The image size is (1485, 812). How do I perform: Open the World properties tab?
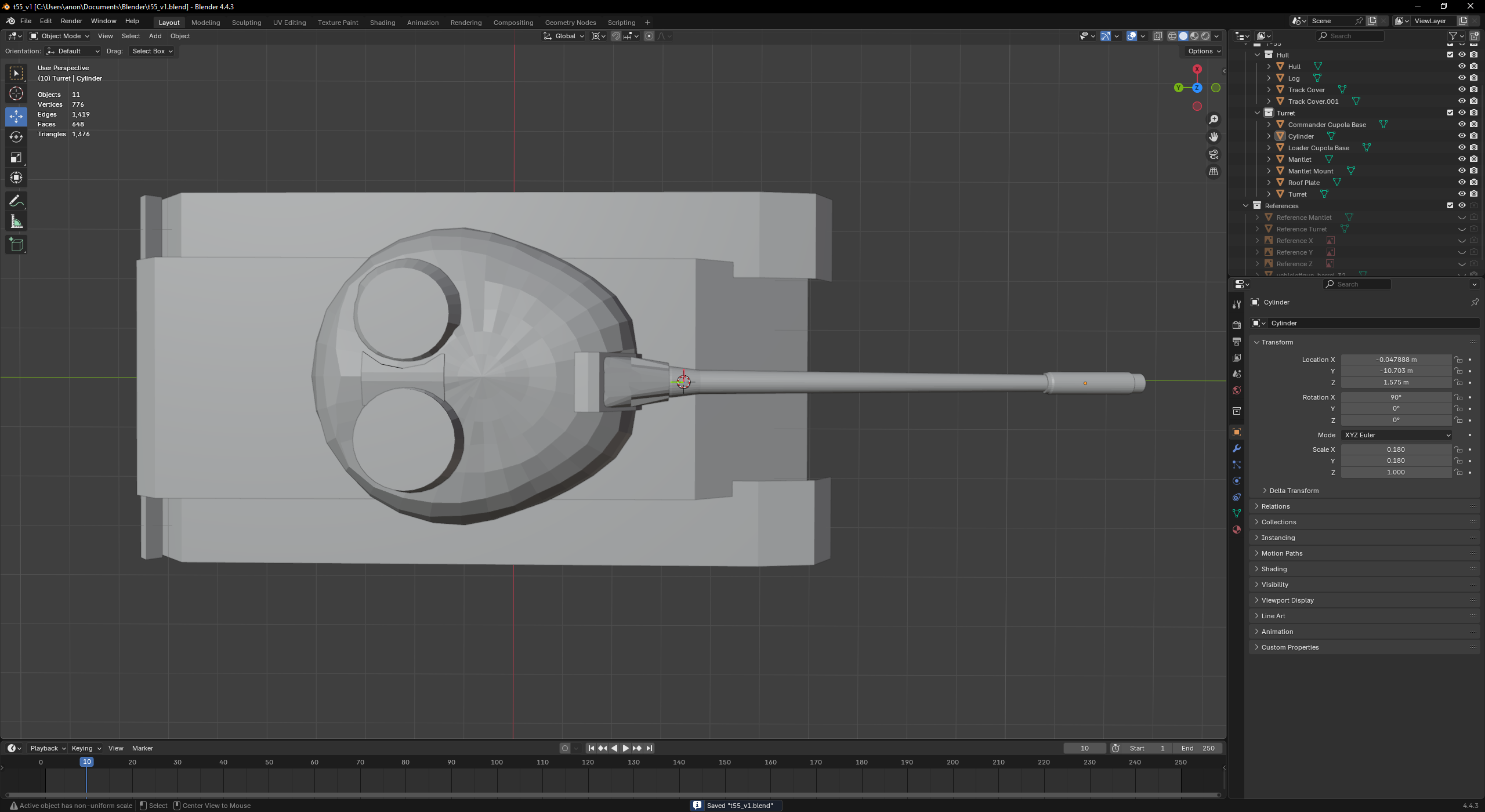pos(1237,390)
